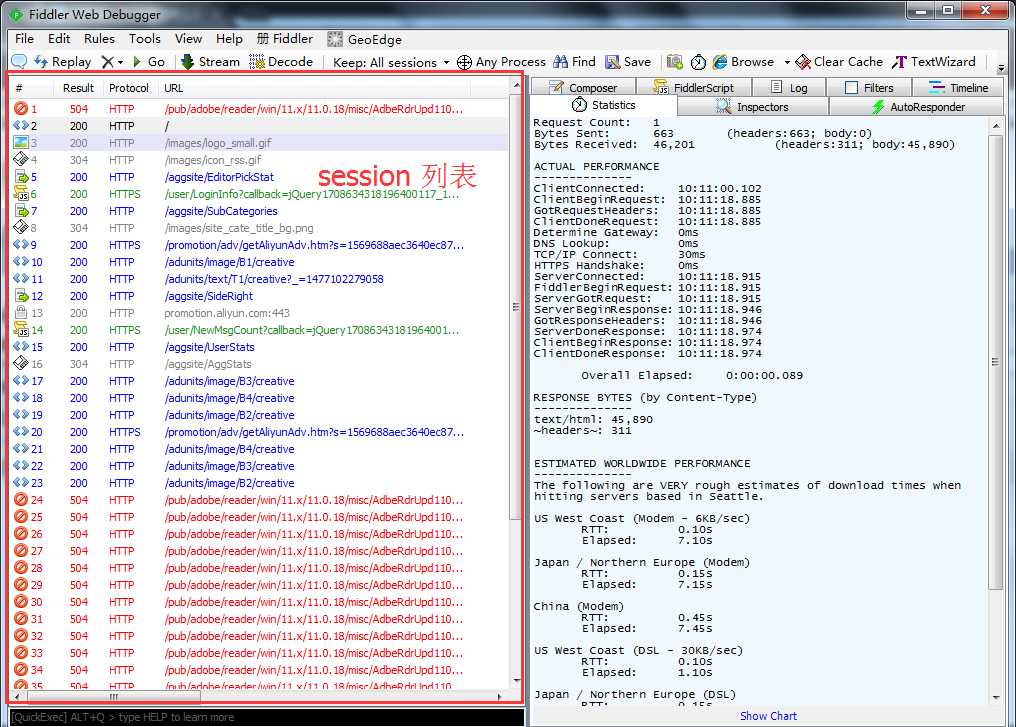Switch to the Filters tab
This screenshot has width=1016, height=727.
[x=869, y=87]
